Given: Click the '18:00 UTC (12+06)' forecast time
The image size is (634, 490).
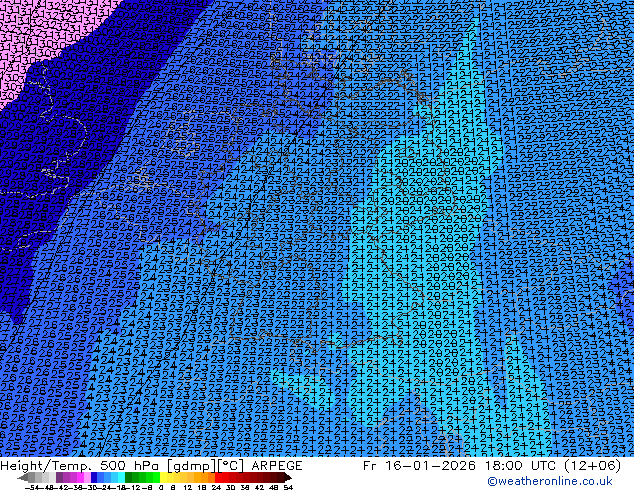Looking at the screenshot, I should 551,466.
